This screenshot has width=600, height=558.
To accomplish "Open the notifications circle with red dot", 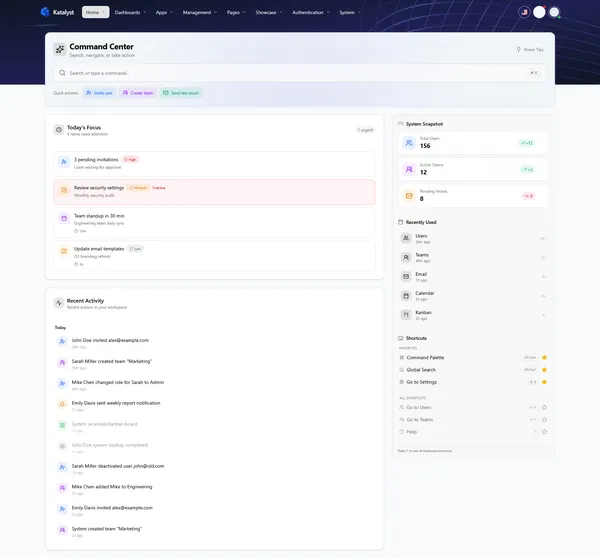I will (x=539, y=12).
